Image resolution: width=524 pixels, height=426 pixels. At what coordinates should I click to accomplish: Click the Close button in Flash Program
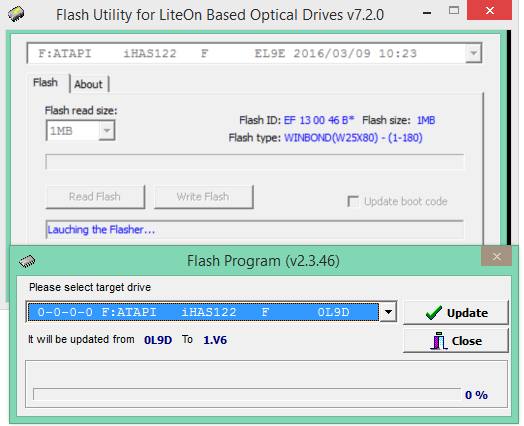456,341
